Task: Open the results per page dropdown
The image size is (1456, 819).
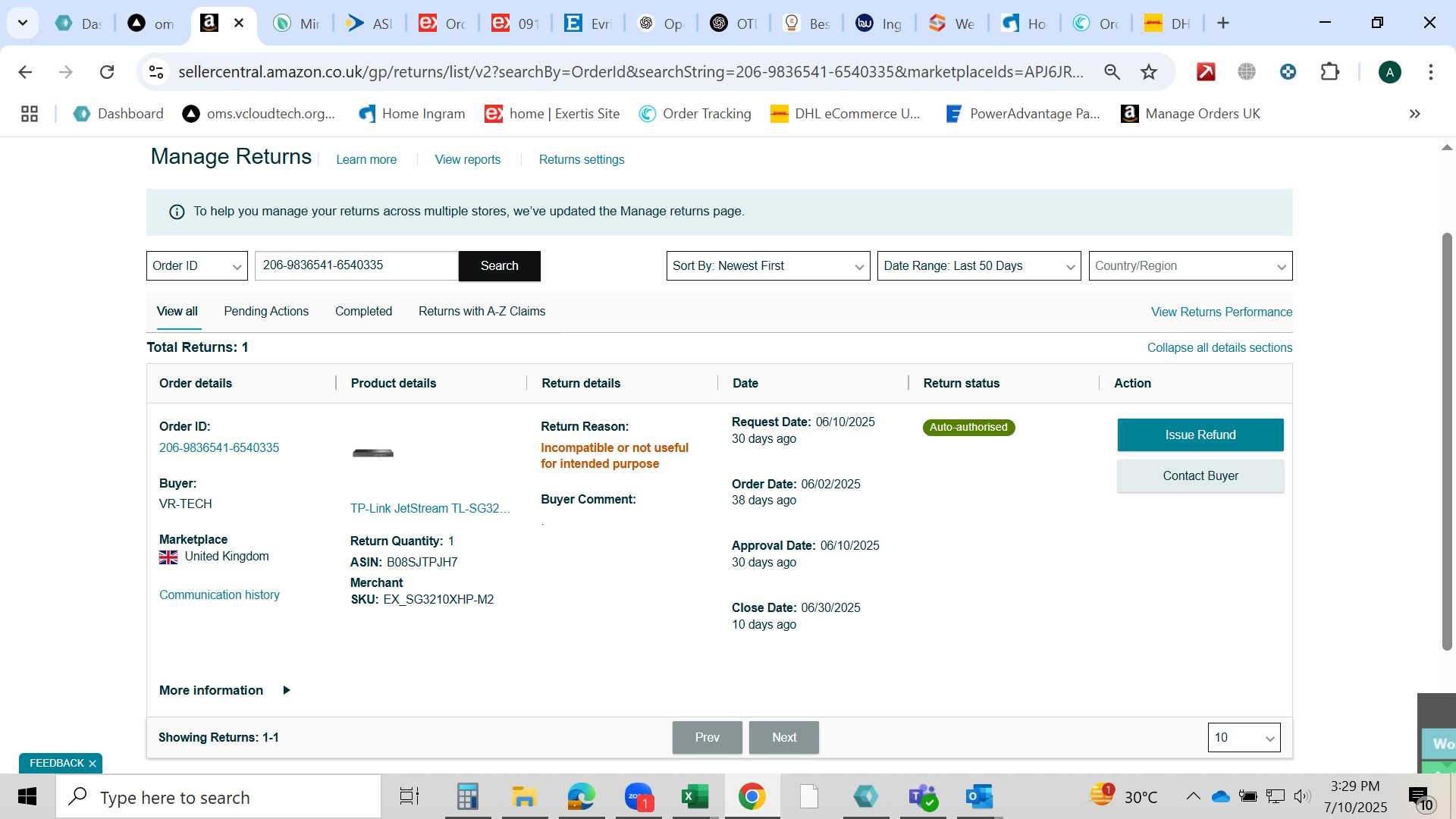Action: [1244, 738]
